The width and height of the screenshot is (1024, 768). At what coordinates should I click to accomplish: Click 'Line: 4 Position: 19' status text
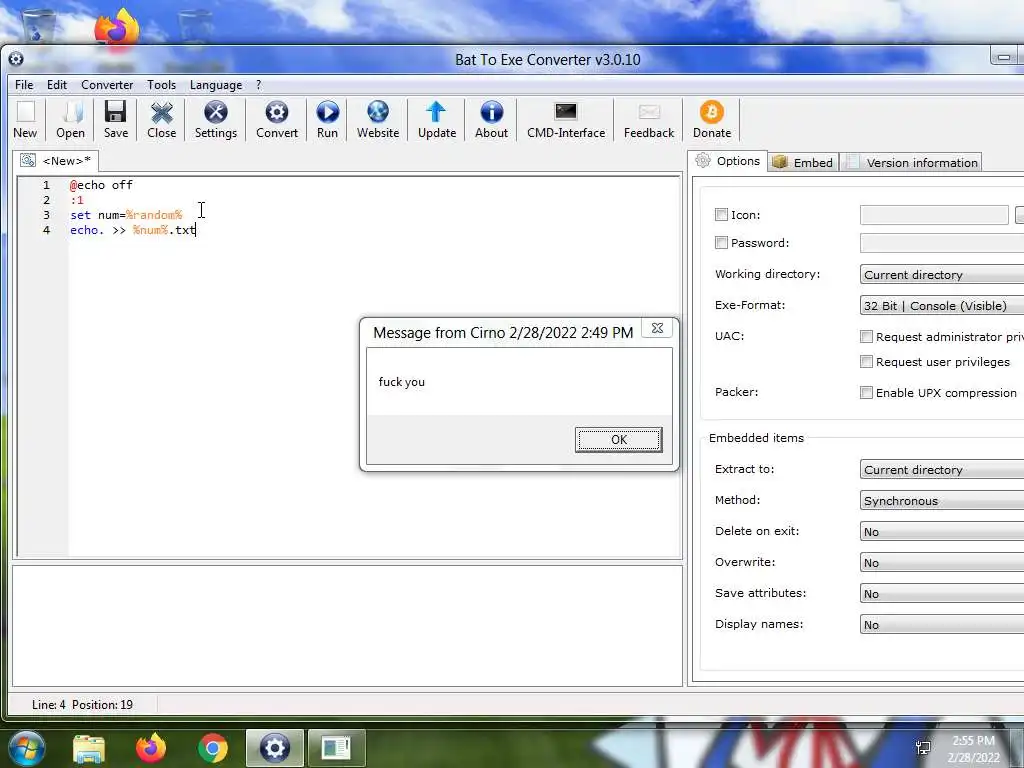[x=82, y=705]
